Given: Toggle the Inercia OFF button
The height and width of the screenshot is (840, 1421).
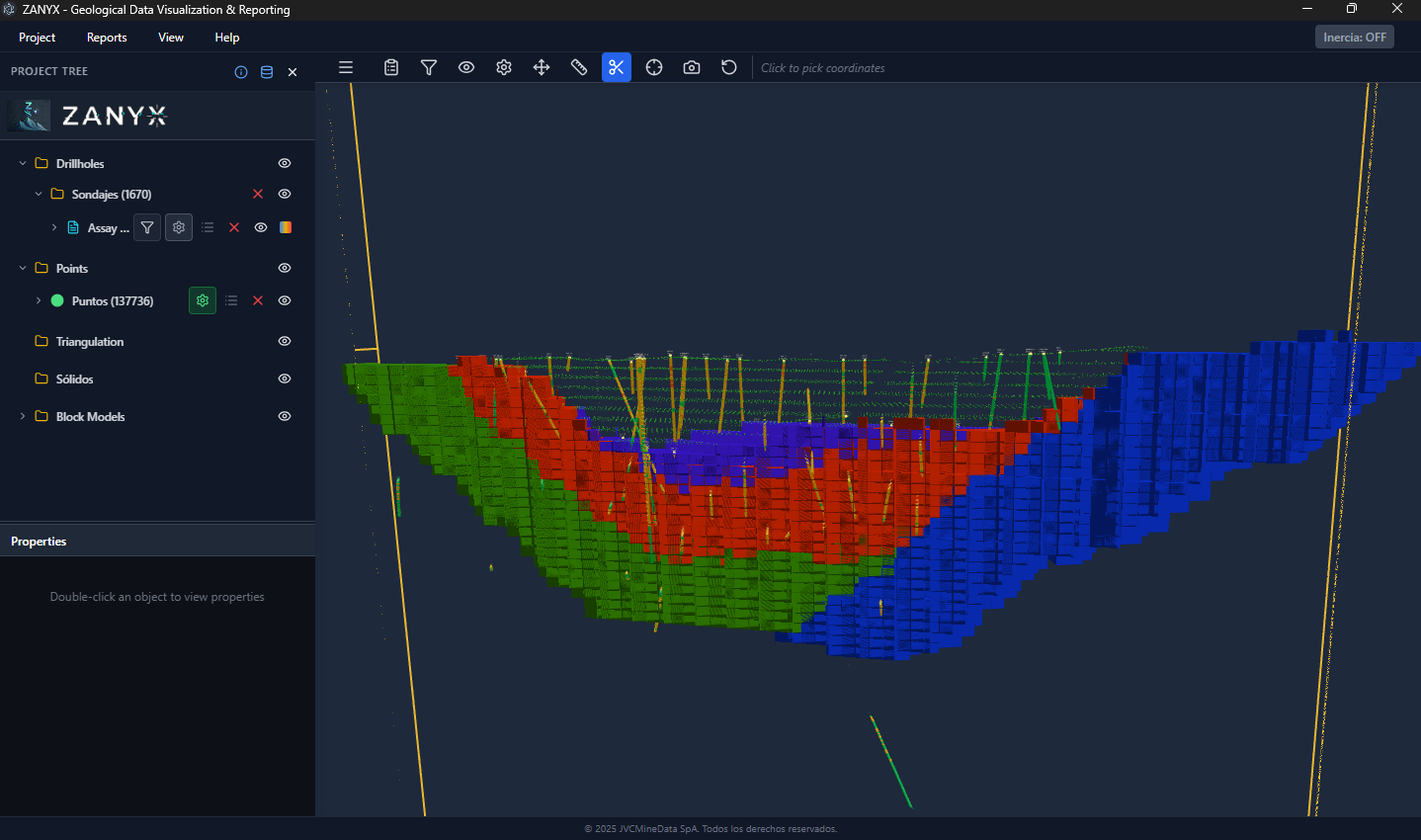Looking at the screenshot, I should click(1354, 36).
